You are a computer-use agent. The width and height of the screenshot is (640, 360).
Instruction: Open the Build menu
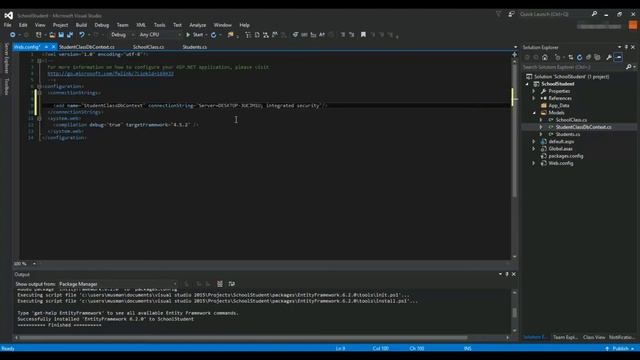[x=81, y=25]
